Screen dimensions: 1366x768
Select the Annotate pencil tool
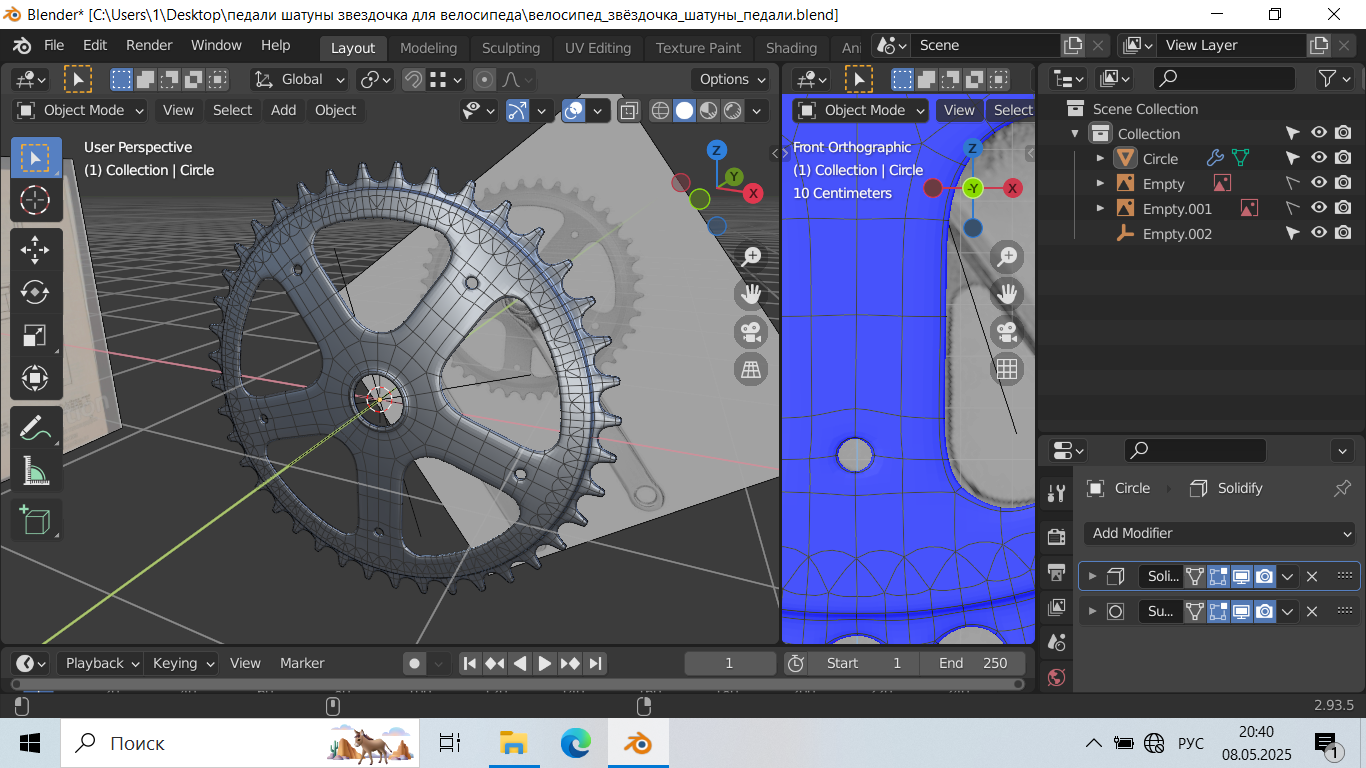click(35, 428)
